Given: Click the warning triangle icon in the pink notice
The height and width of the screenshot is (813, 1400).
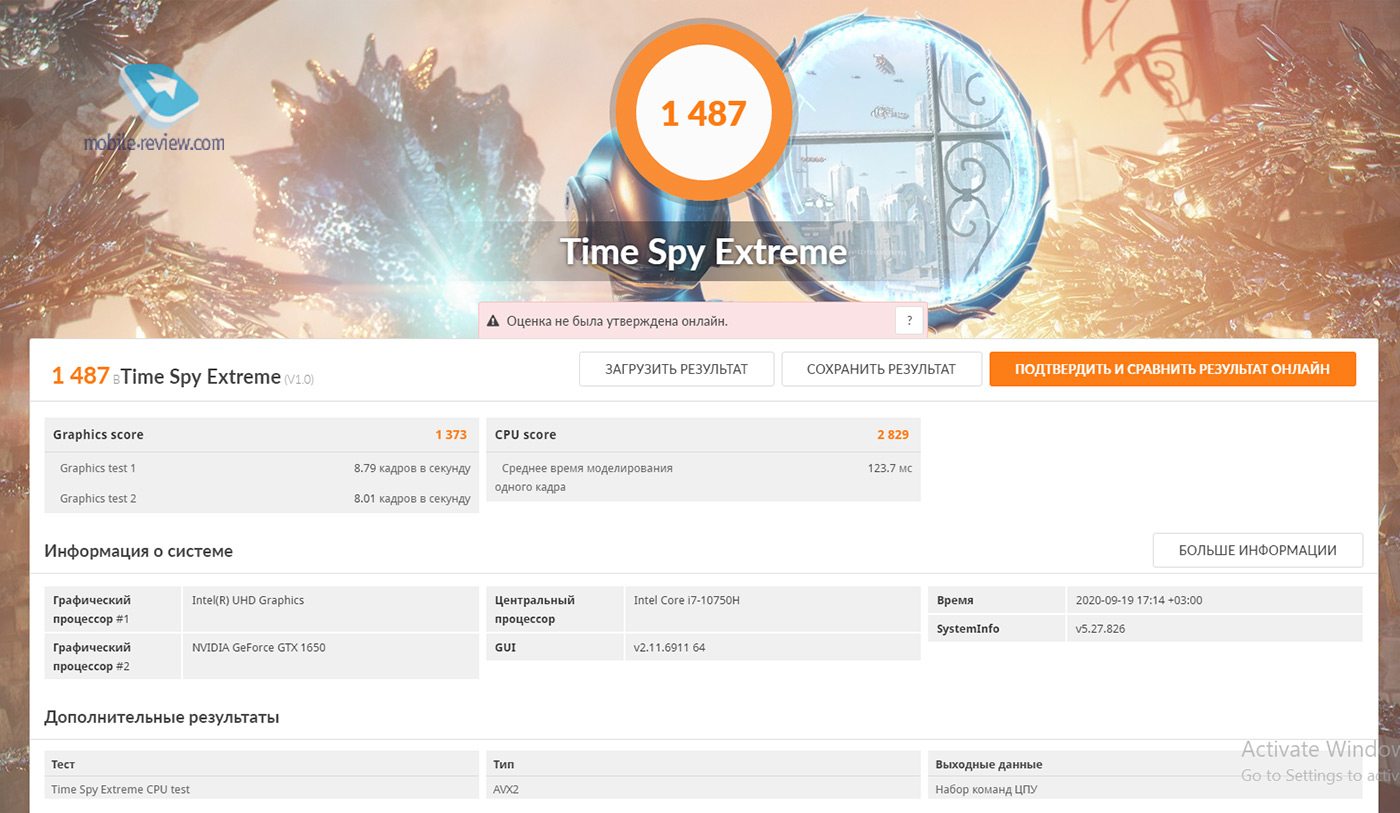Looking at the screenshot, I should click(x=492, y=321).
